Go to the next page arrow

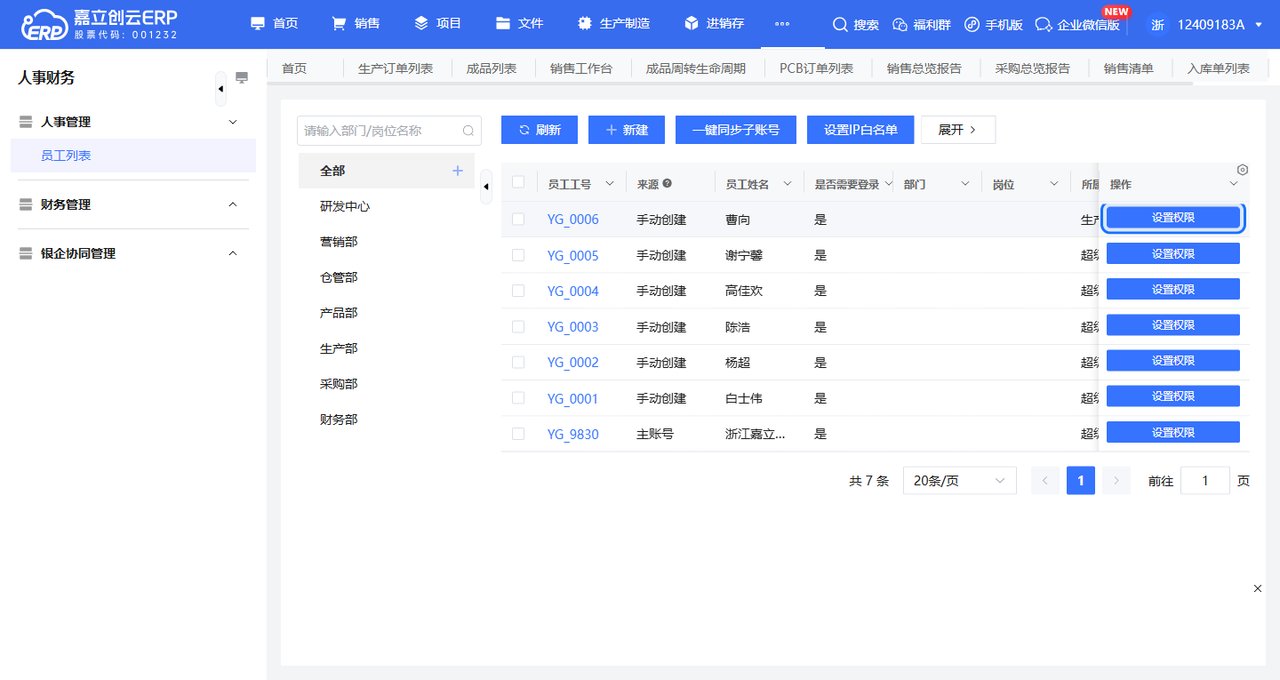1116,481
